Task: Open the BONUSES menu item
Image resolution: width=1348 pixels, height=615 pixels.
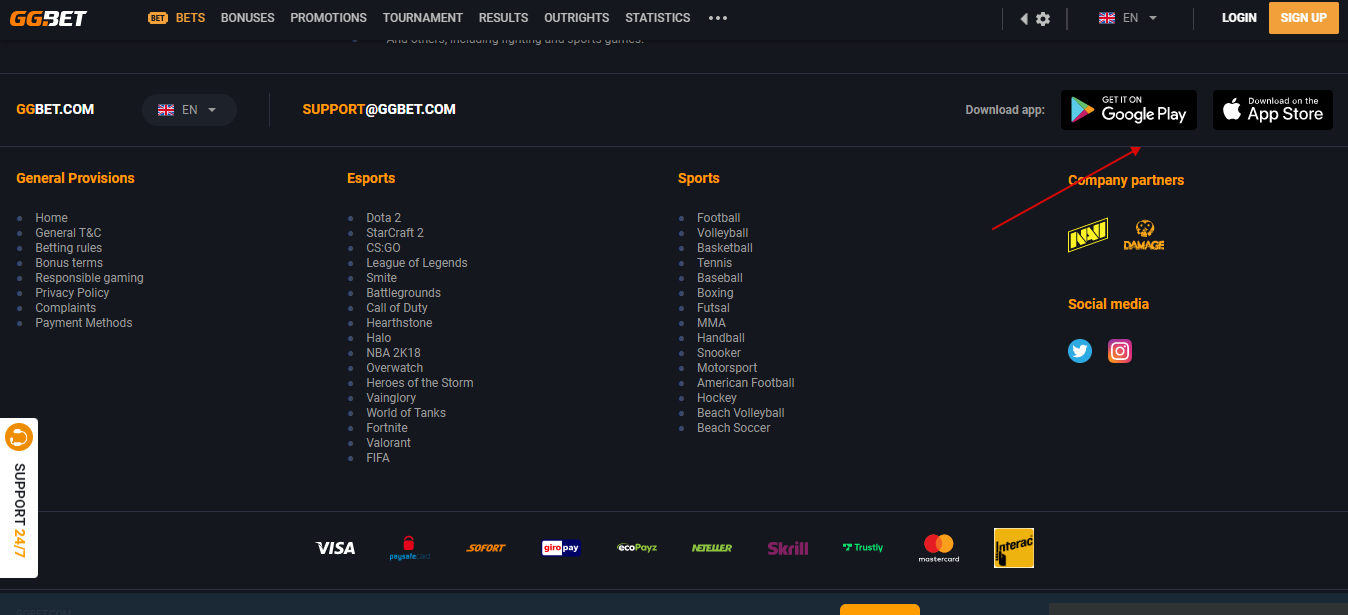Action: pos(248,18)
